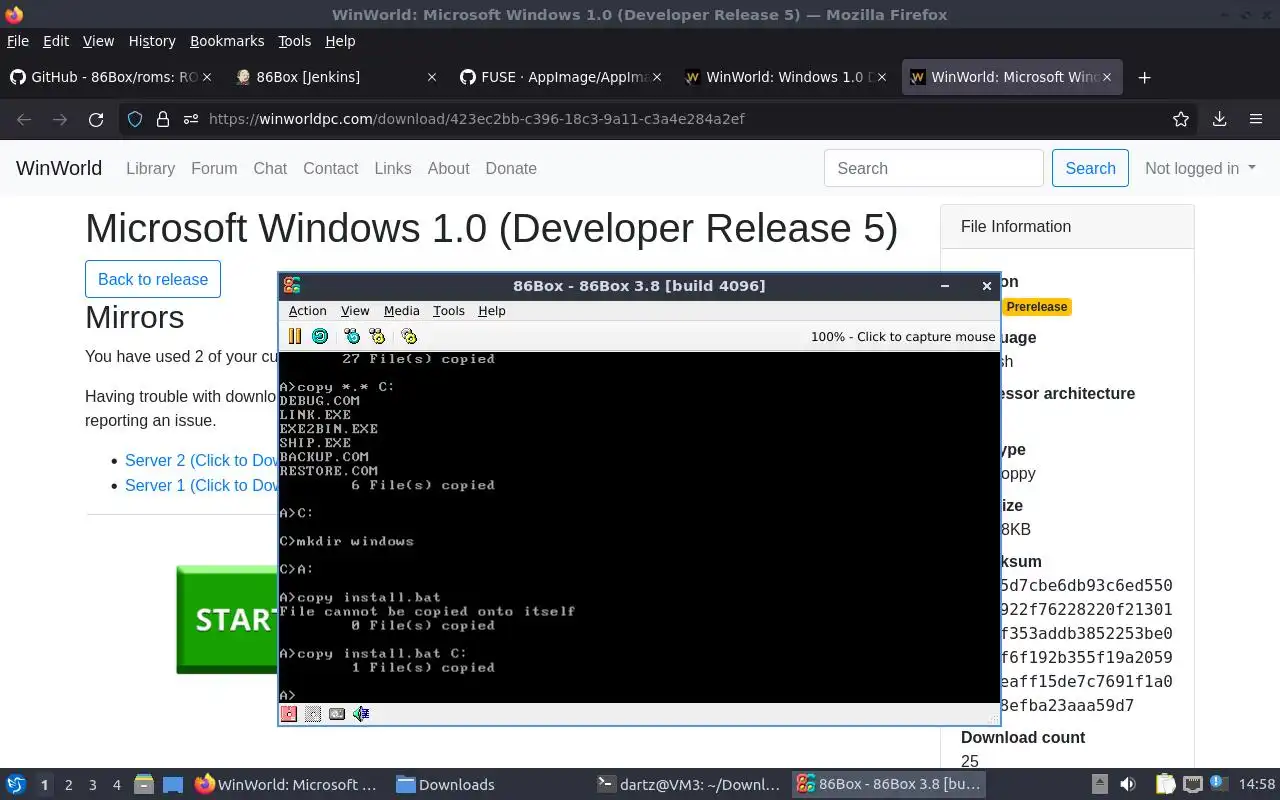Click the network icon in system tray
Screen dimensions: 1280x800
[x=1193, y=785]
